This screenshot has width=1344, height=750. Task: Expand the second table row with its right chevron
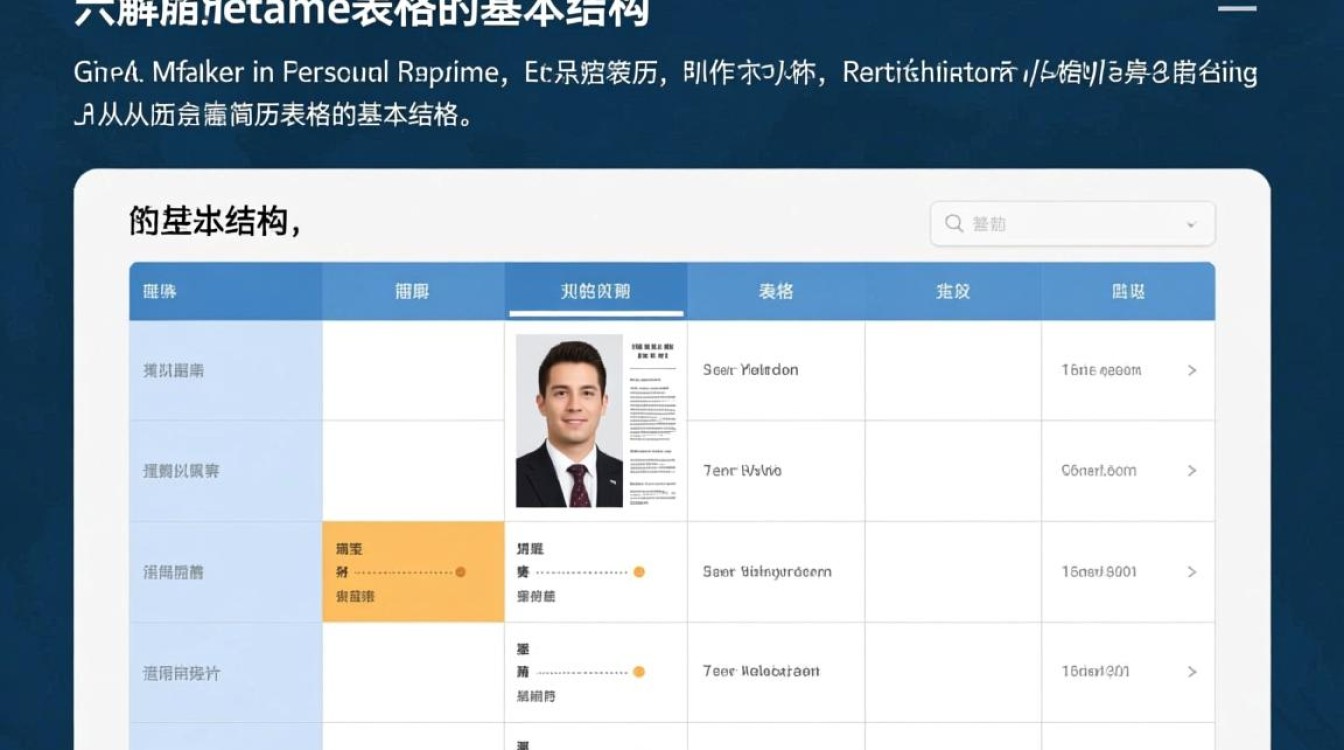[1192, 470]
